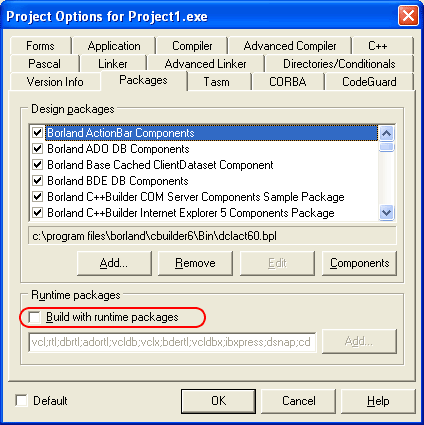Click the list scroll up arrow

pyautogui.click(x=386, y=134)
